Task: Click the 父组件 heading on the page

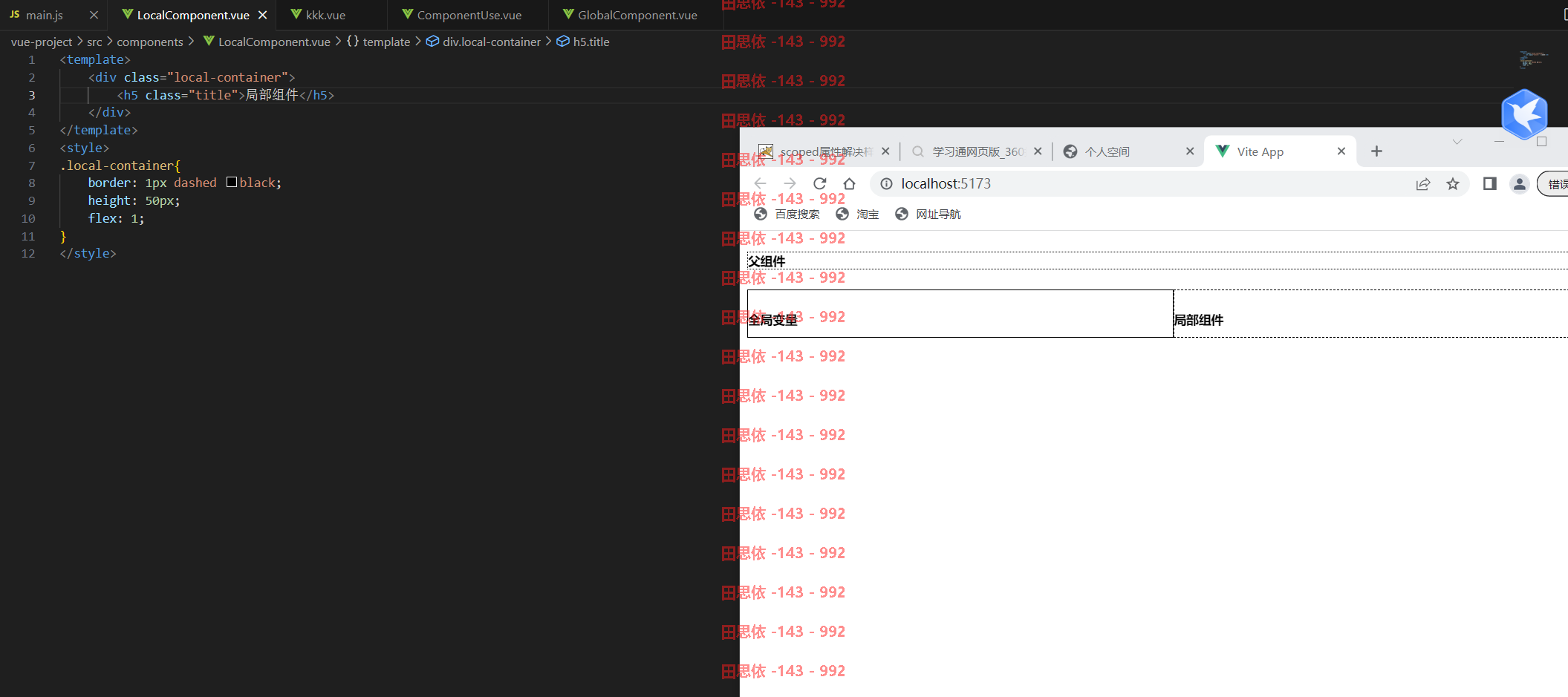Action: pos(767,261)
